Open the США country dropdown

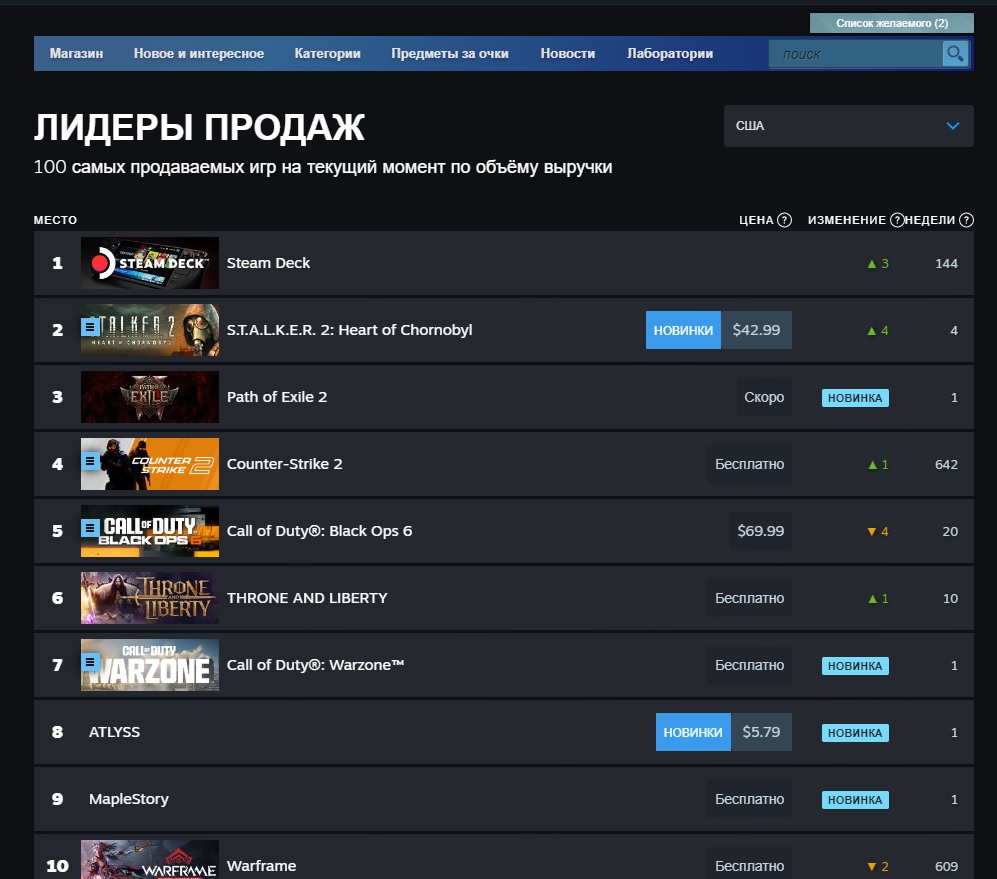[848, 126]
